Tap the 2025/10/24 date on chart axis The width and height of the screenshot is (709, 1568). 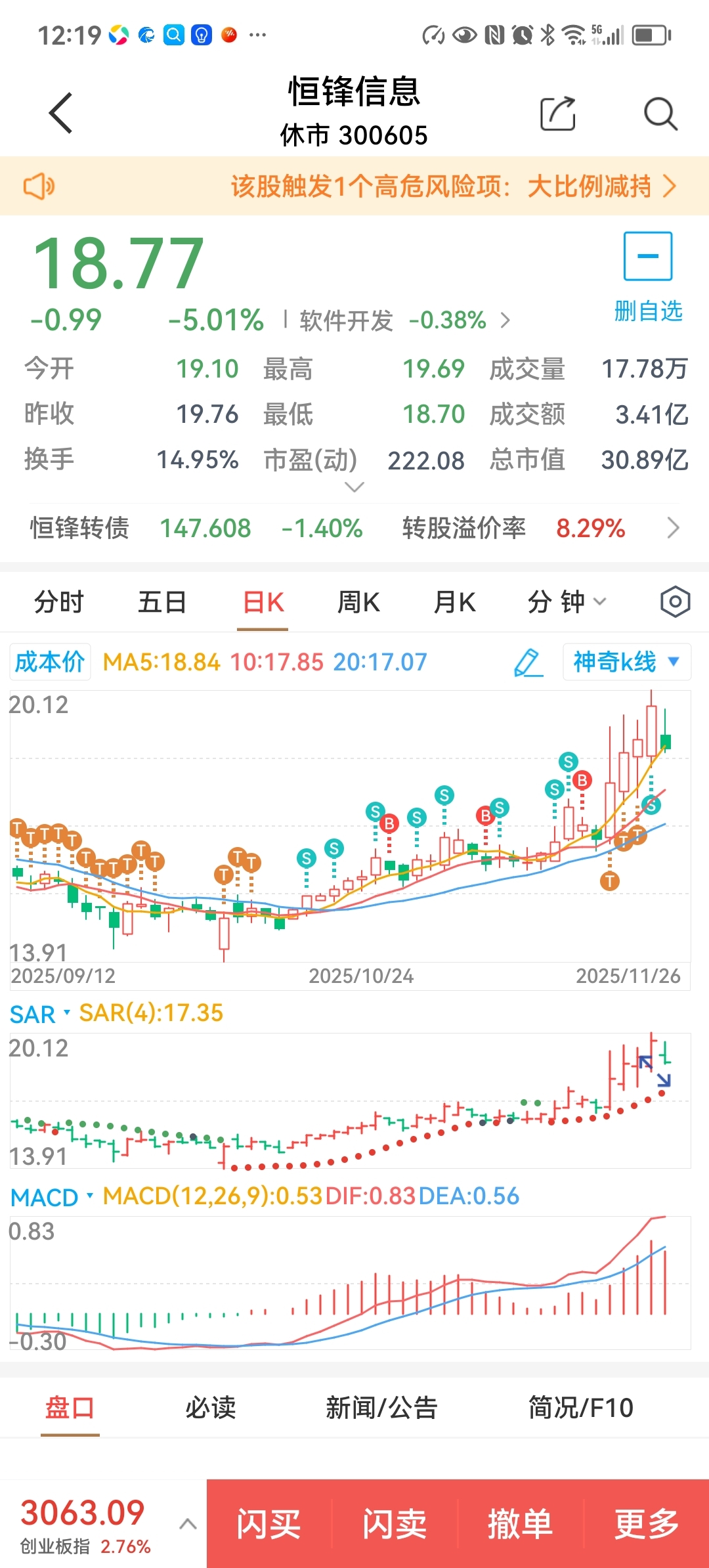pyautogui.click(x=361, y=976)
